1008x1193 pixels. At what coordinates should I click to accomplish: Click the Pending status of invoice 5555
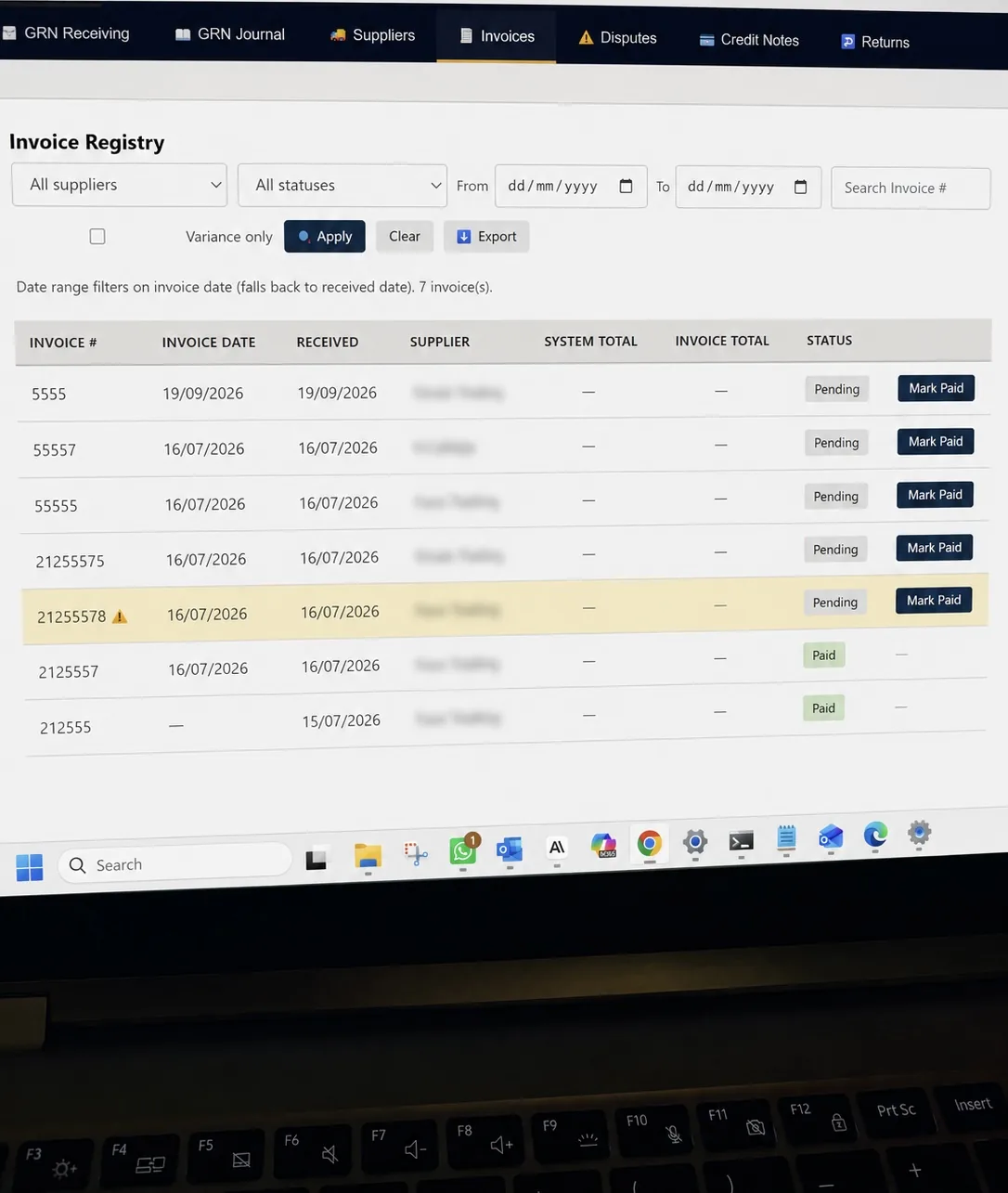click(x=836, y=389)
